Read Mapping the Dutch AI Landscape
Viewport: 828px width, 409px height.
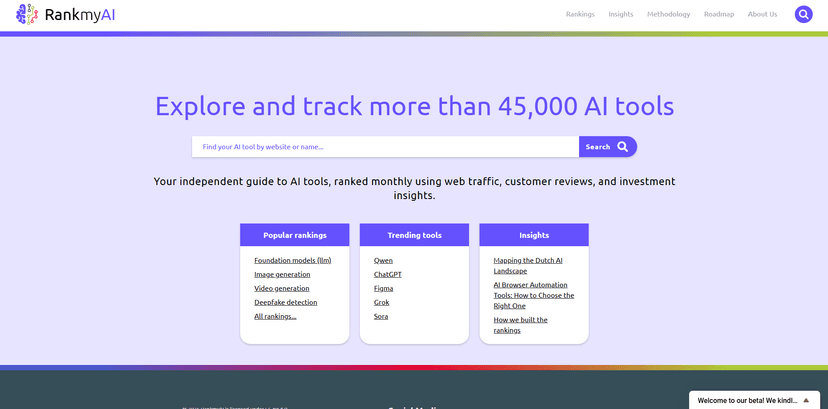coord(527,265)
